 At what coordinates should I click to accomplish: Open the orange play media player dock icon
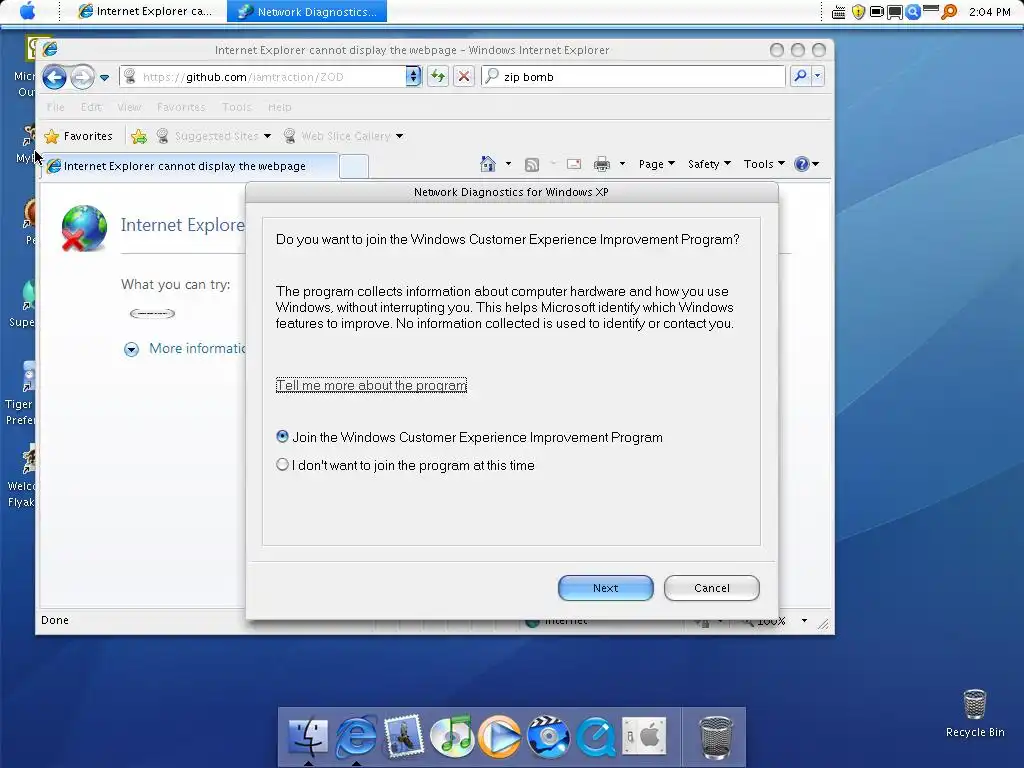500,737
